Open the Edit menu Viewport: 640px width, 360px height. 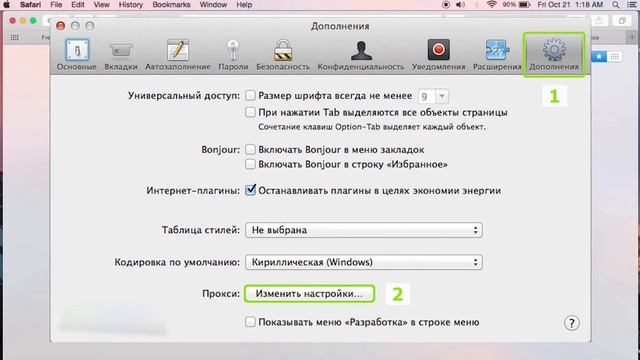tap(78, 5)
